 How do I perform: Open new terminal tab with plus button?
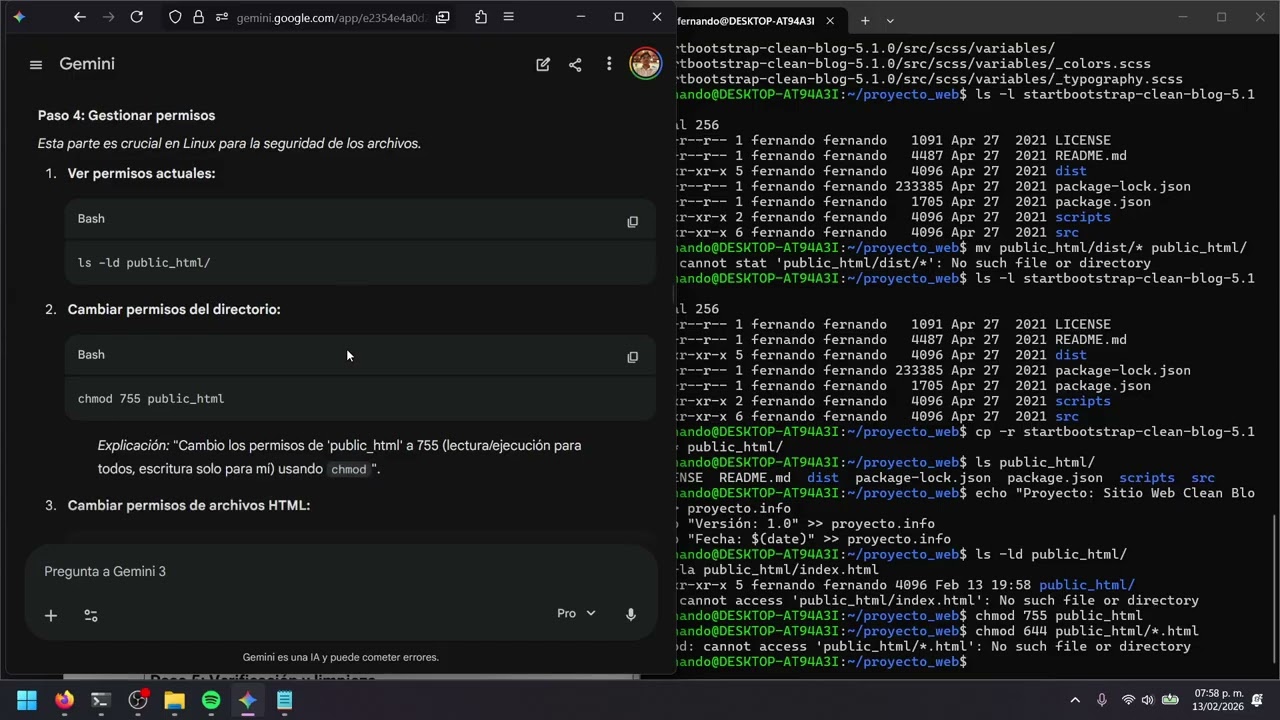point(865,20)
